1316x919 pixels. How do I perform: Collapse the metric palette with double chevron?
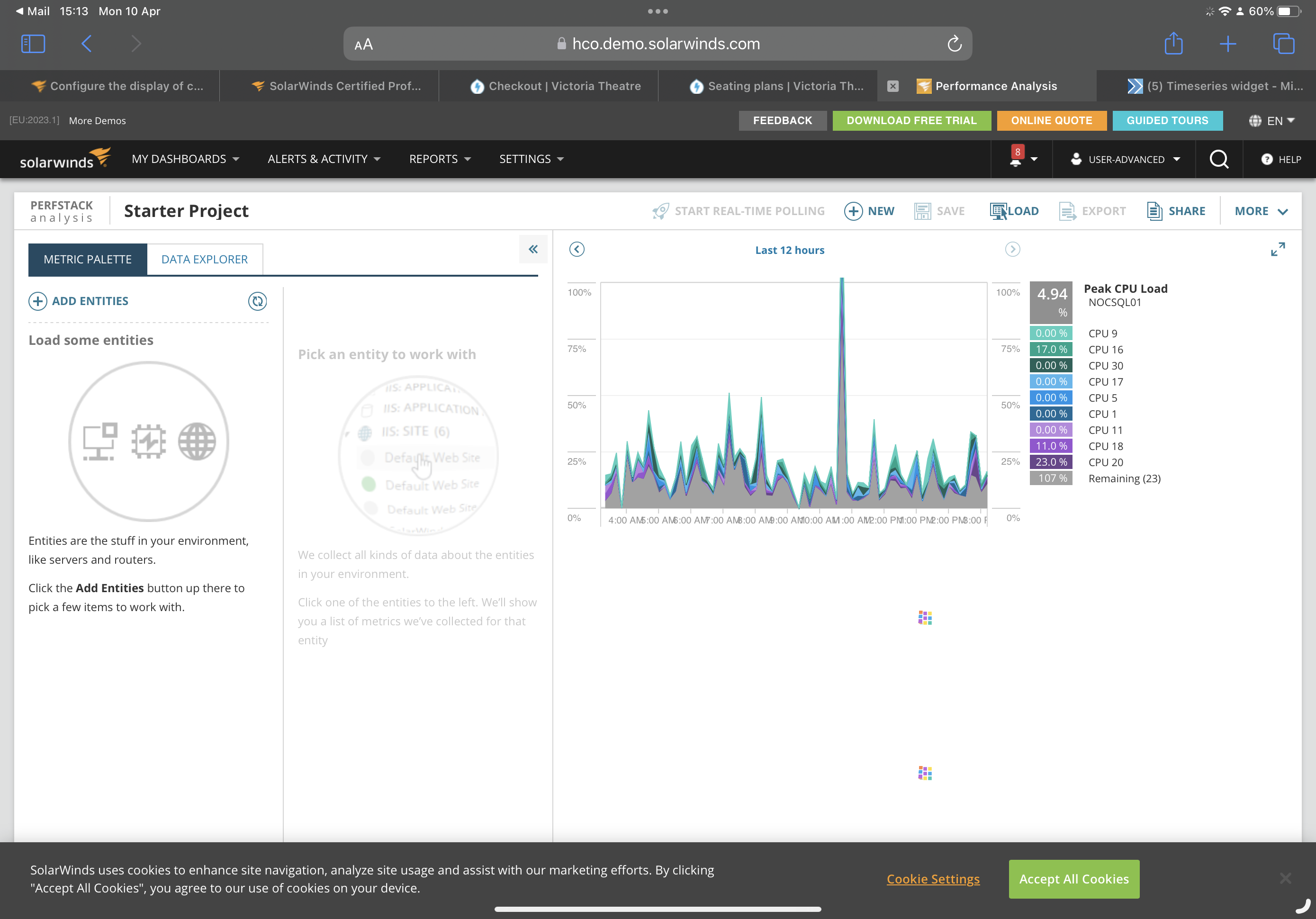point(533,249)
